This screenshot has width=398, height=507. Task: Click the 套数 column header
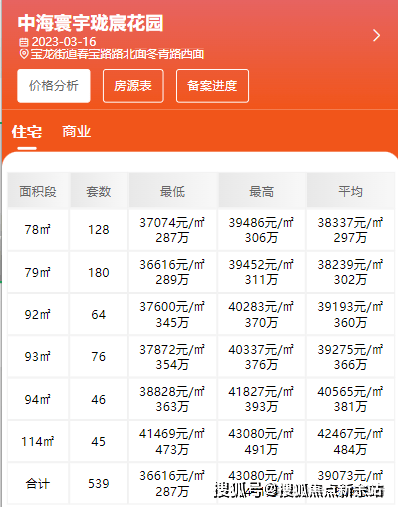[99, 191]
